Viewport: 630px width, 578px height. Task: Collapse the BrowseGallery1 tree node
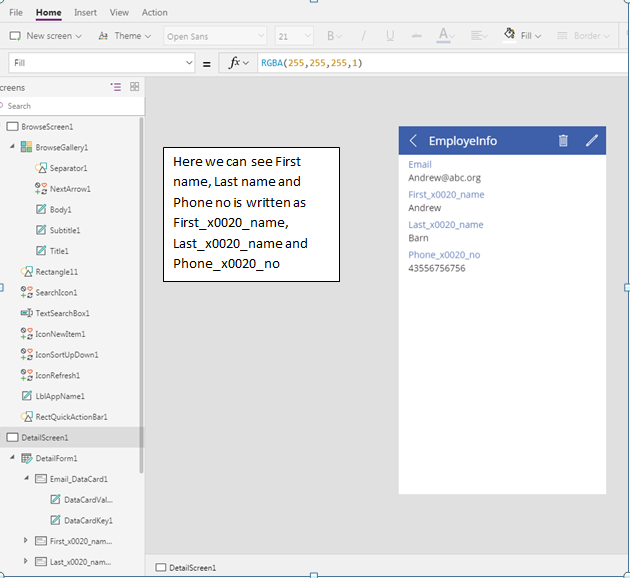tap(12, 147)
